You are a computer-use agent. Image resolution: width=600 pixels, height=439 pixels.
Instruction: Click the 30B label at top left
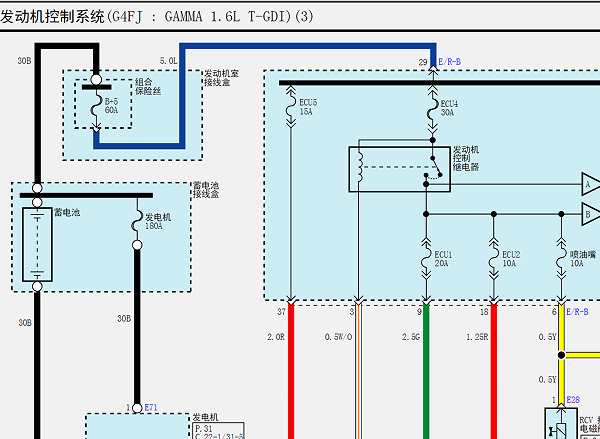pos(24,60)
